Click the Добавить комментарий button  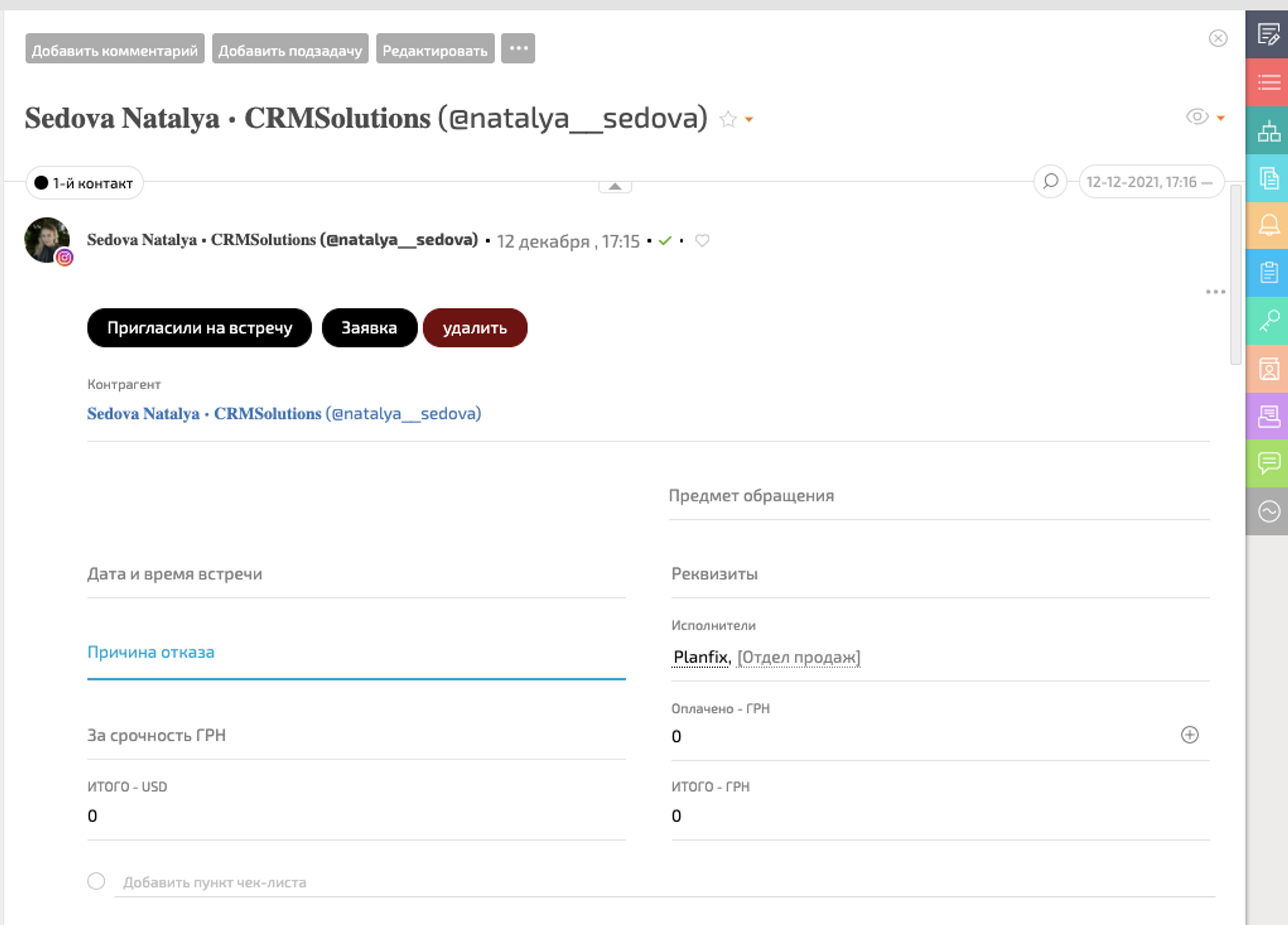tap(115, 50)
